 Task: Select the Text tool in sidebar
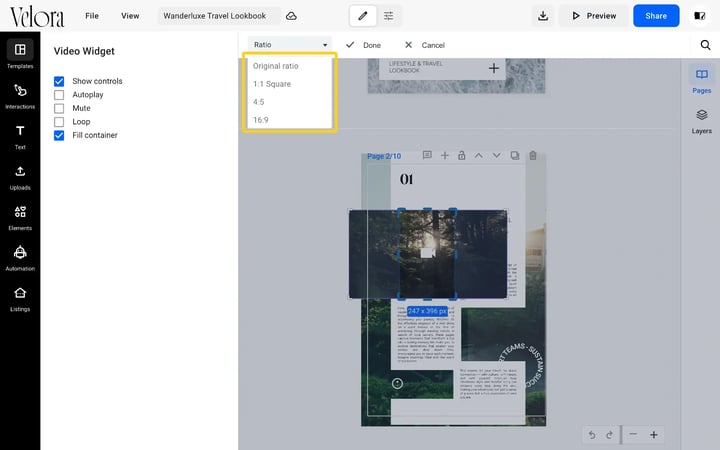click(x=20, y=136)
